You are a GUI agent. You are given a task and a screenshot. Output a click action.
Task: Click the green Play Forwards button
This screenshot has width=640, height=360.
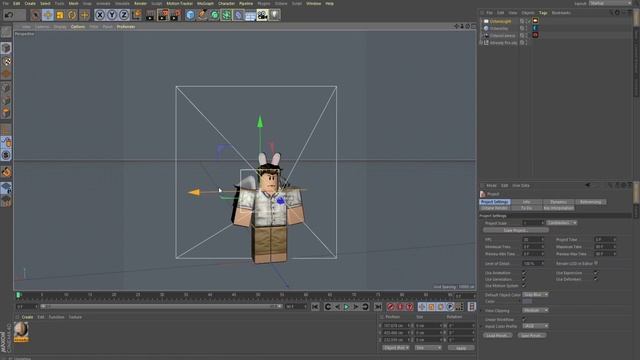[x=347, y=307]
